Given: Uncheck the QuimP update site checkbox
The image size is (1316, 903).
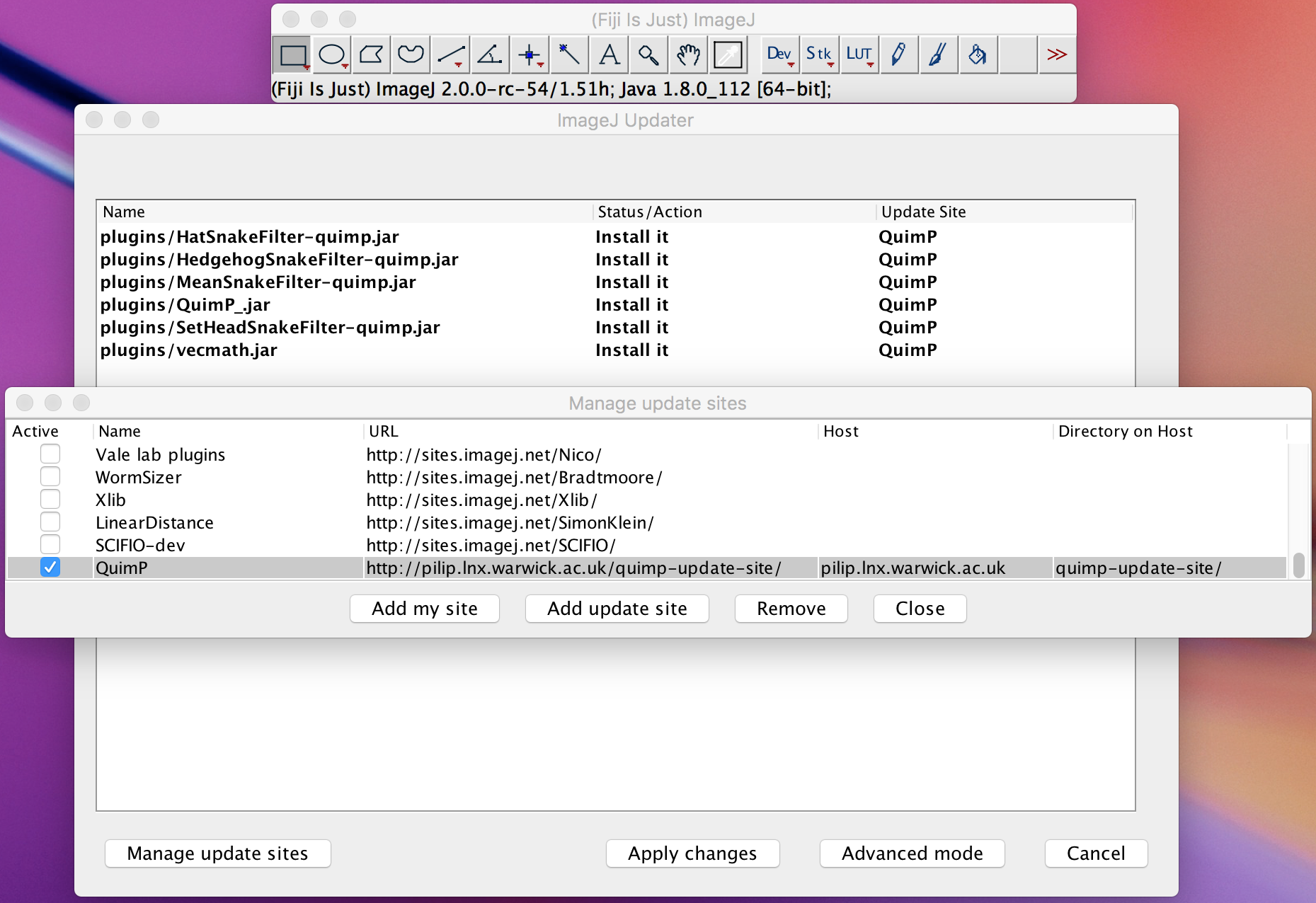Looking at the screenshot, I should click(x=50, y=568).
